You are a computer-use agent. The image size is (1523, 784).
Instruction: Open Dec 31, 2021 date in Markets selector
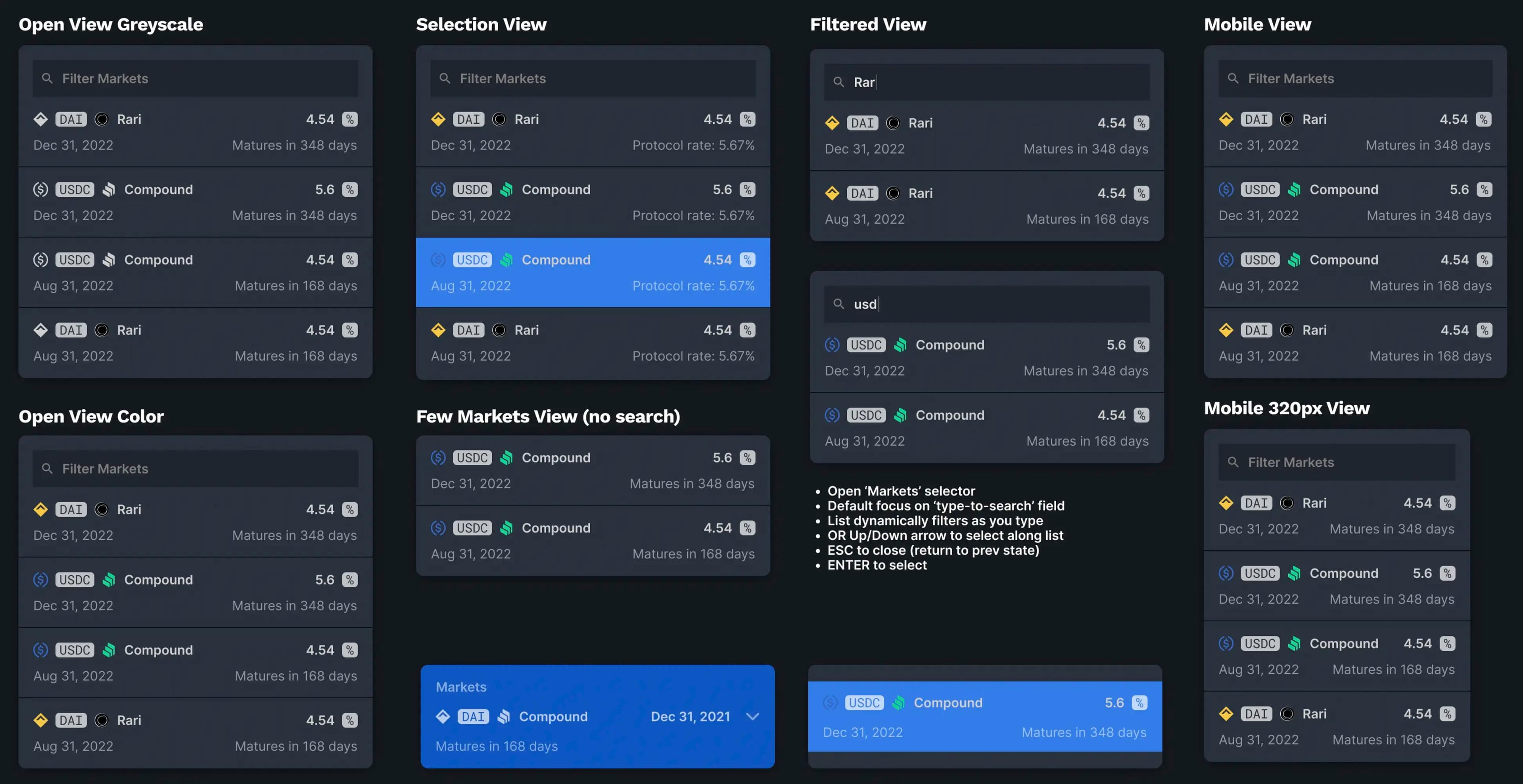tap(690, 717)
